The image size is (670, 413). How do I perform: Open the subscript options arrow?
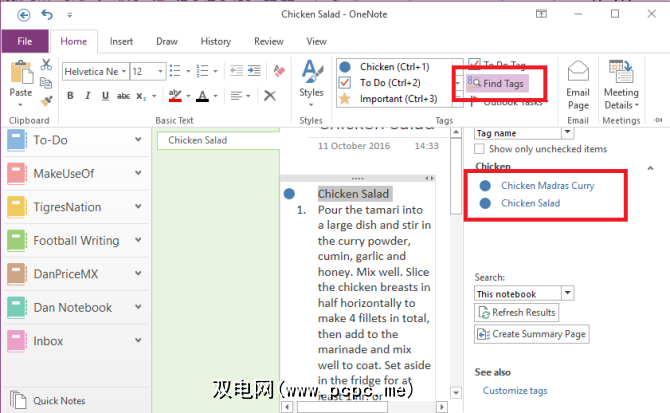point(154,96)
